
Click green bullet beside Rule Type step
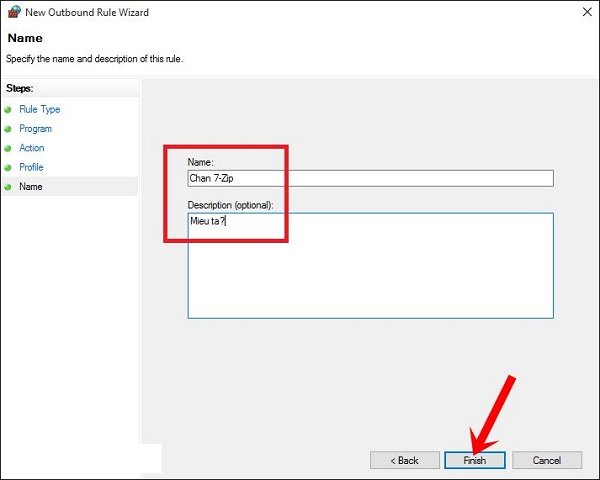pos(9,110)
